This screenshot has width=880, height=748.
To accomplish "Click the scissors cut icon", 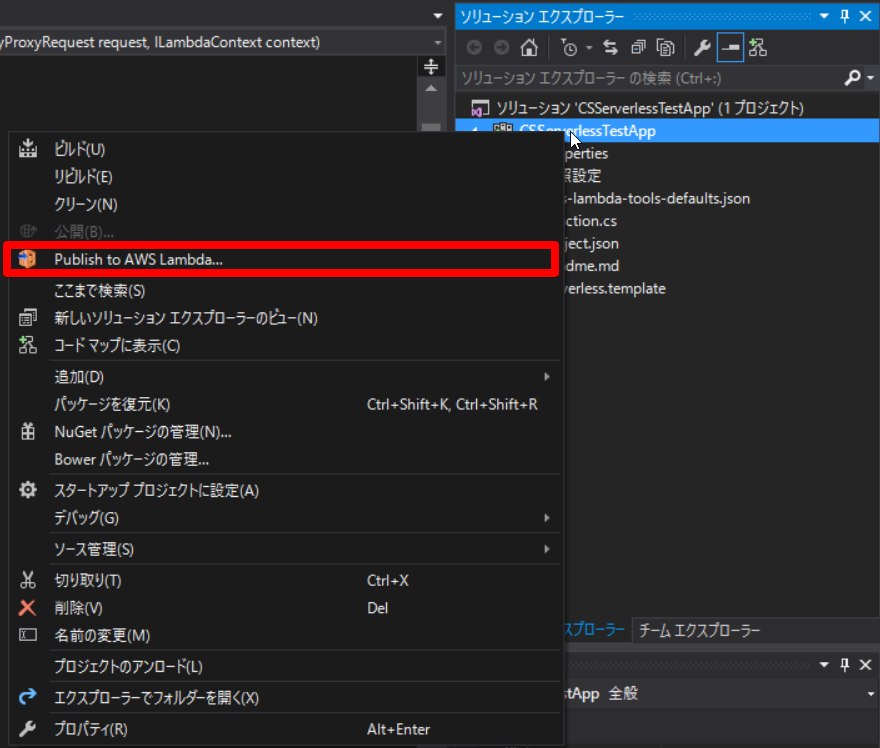I will pyautogui.click(x=28, y=580).
